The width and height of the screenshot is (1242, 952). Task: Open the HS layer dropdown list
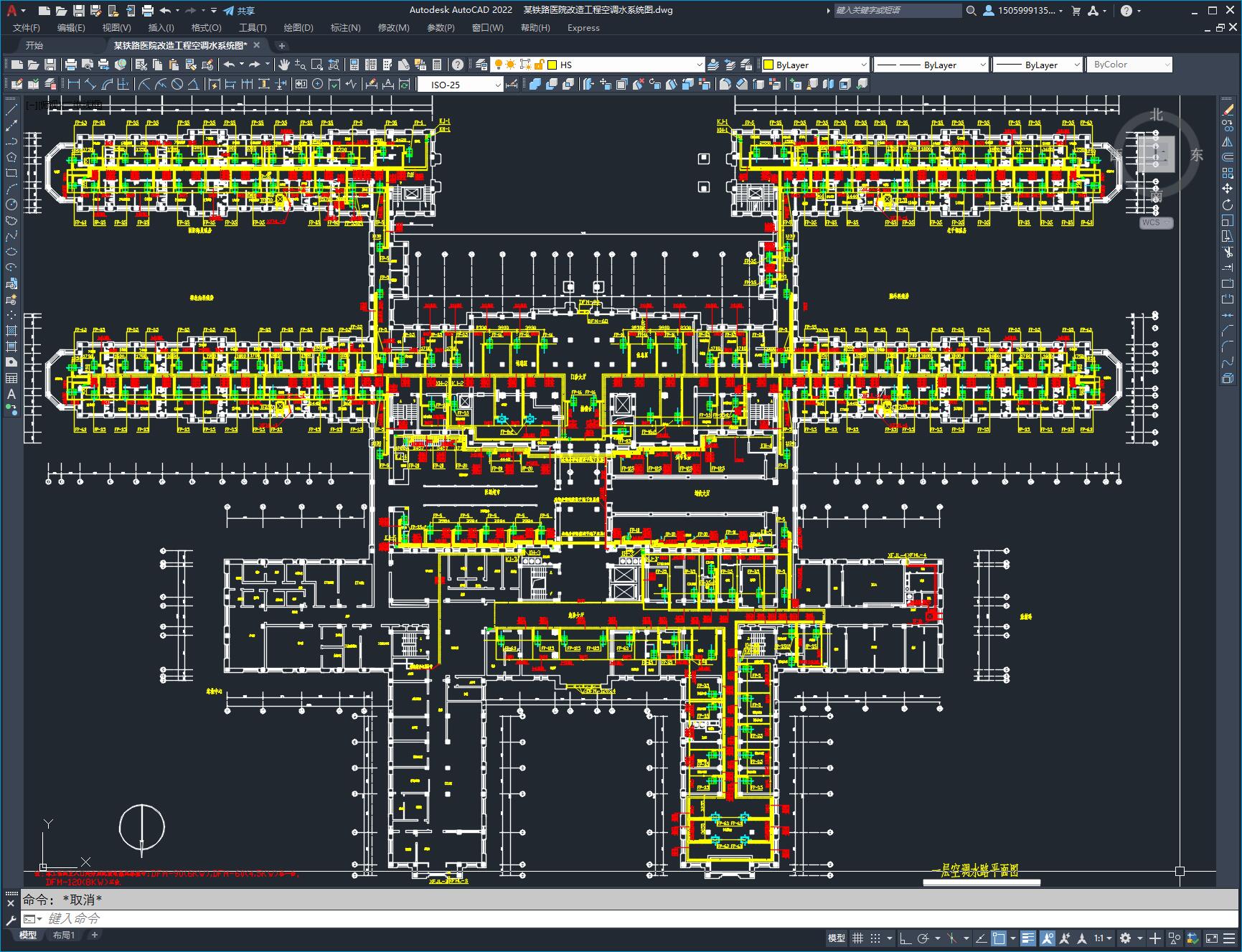tap(700, 65)
